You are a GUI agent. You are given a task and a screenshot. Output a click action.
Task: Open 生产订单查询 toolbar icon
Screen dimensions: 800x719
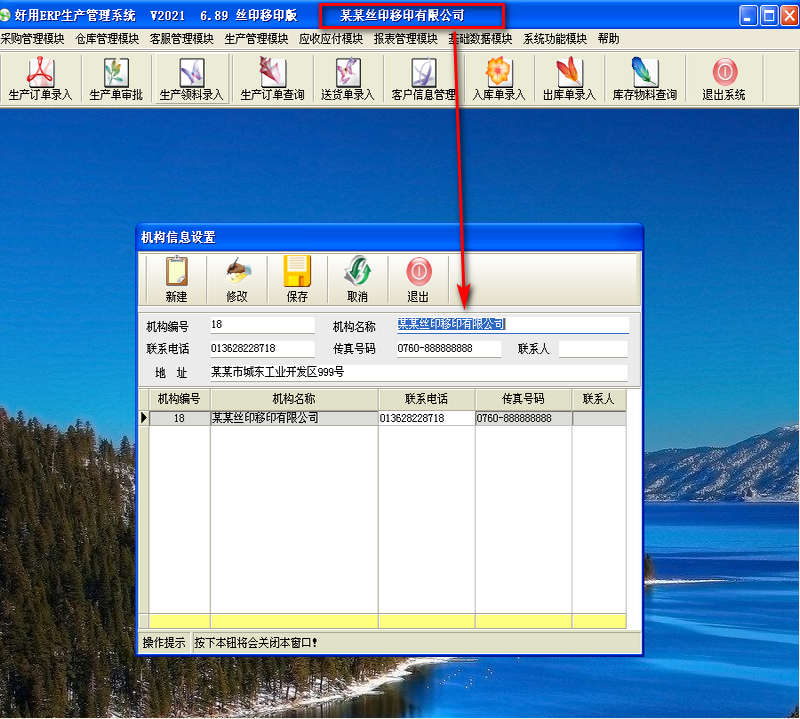pyautogui.click(x=272, y=79)
